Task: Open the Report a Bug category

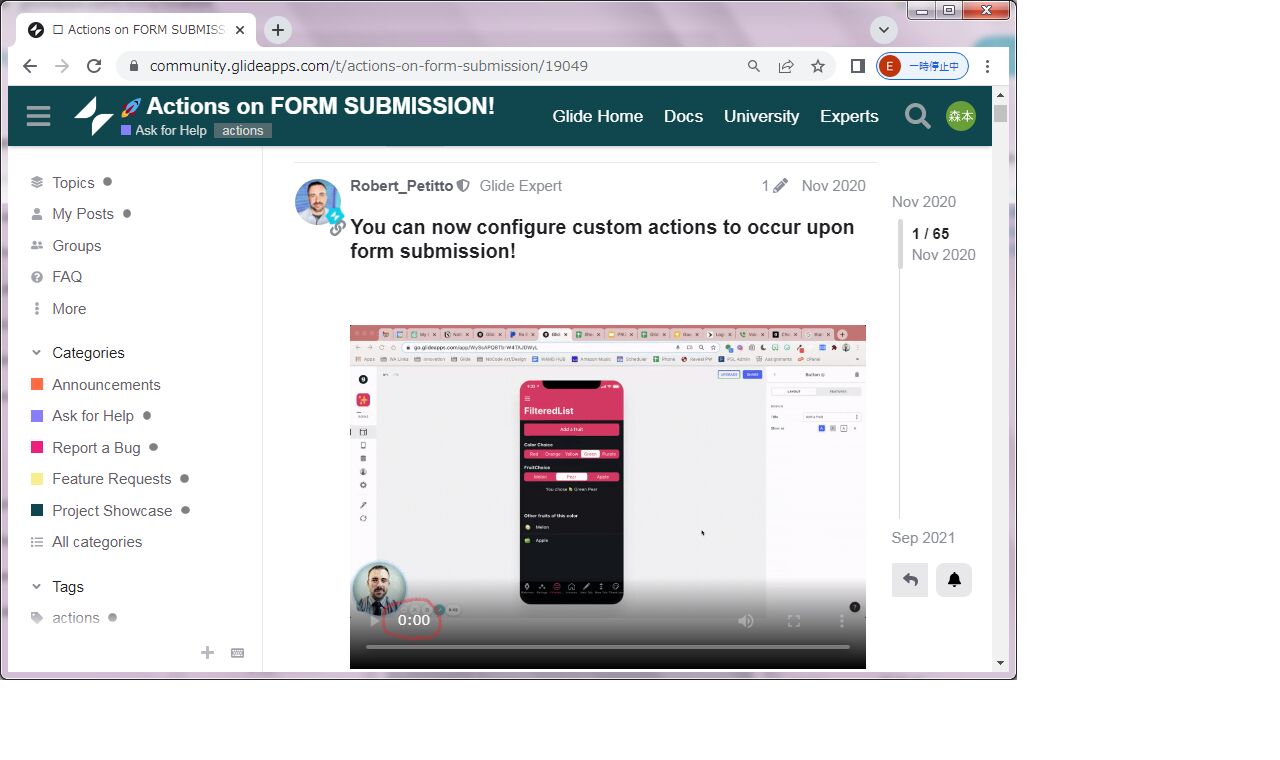Action: [95, 448]
